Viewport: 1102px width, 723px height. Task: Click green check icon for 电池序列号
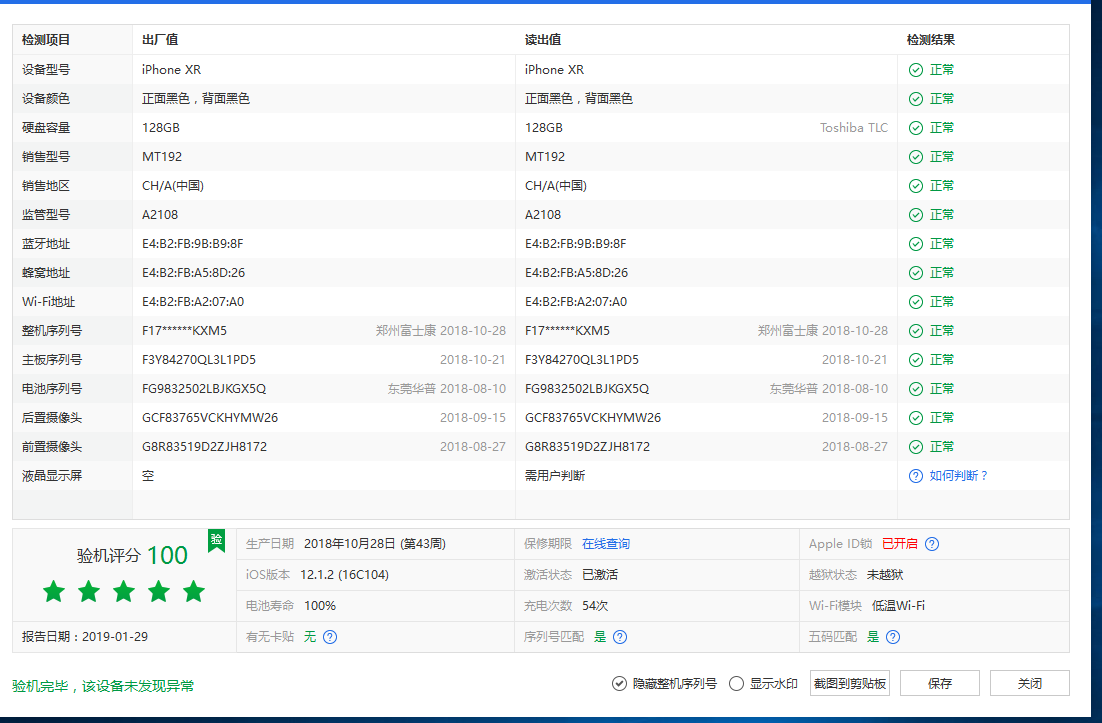point(915,389)
